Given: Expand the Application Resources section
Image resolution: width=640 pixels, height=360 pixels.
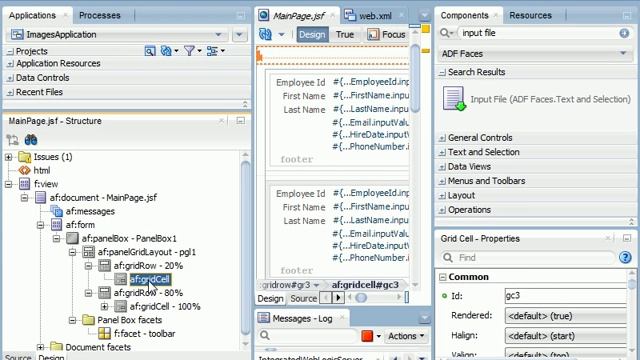Looking at the screenshot, I should [x=10, y=64].
